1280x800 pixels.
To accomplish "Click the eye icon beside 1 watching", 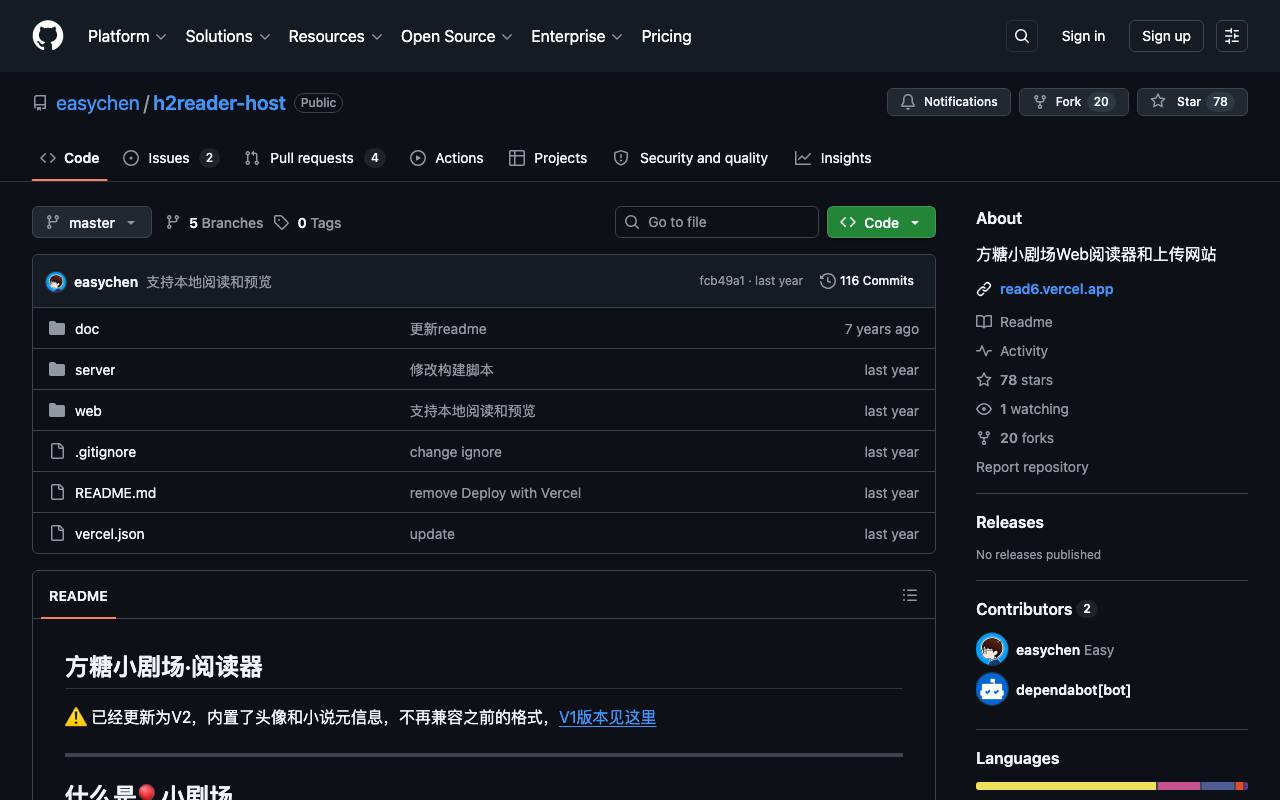I will click(x=984, y=409).
